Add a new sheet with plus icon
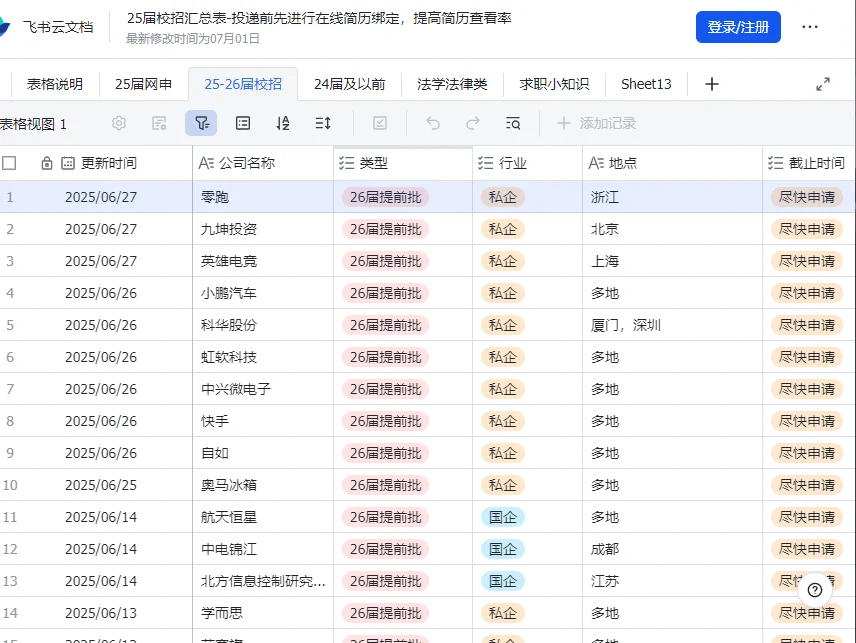This screenshot has width=856, height=643. pos(711,84)
